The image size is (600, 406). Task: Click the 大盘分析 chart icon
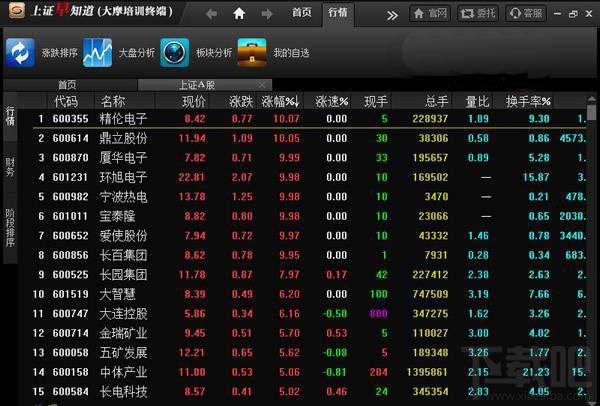pos(98,52)
